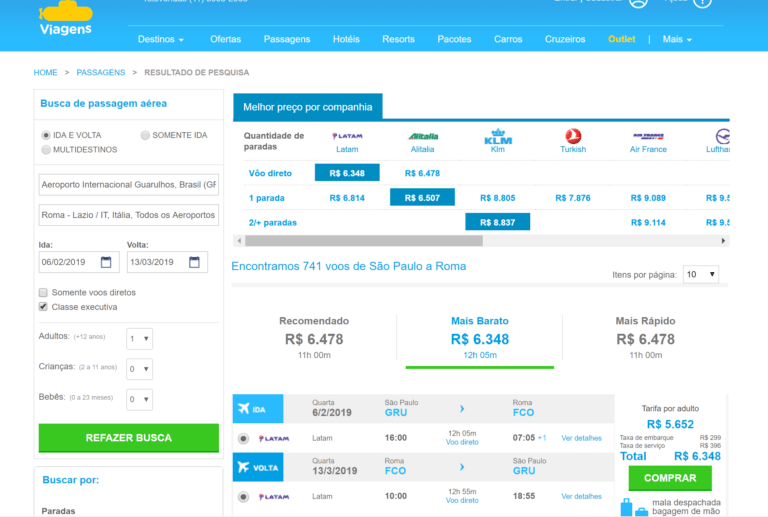
Task: Open the Destinos menu dropdown
Action: 161,39
